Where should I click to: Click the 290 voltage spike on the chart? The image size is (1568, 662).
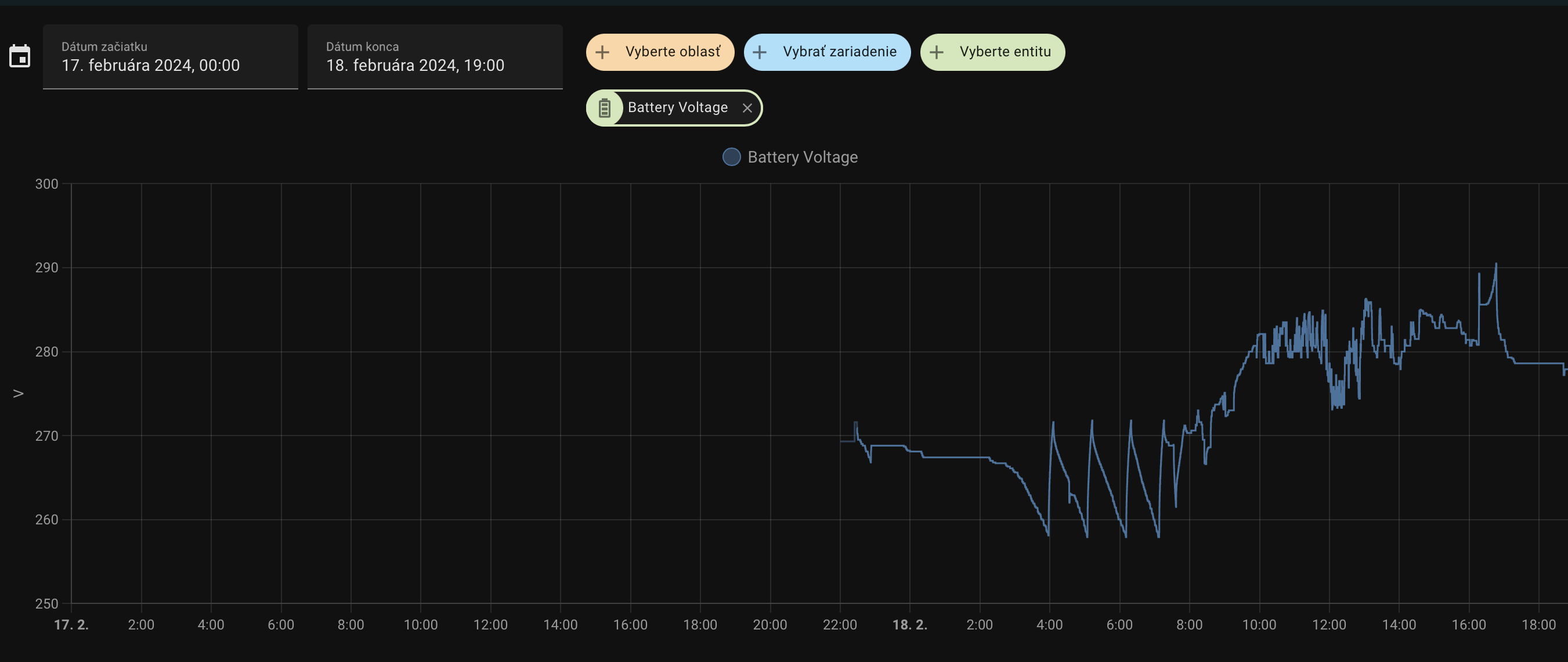tap(1495, 264)
